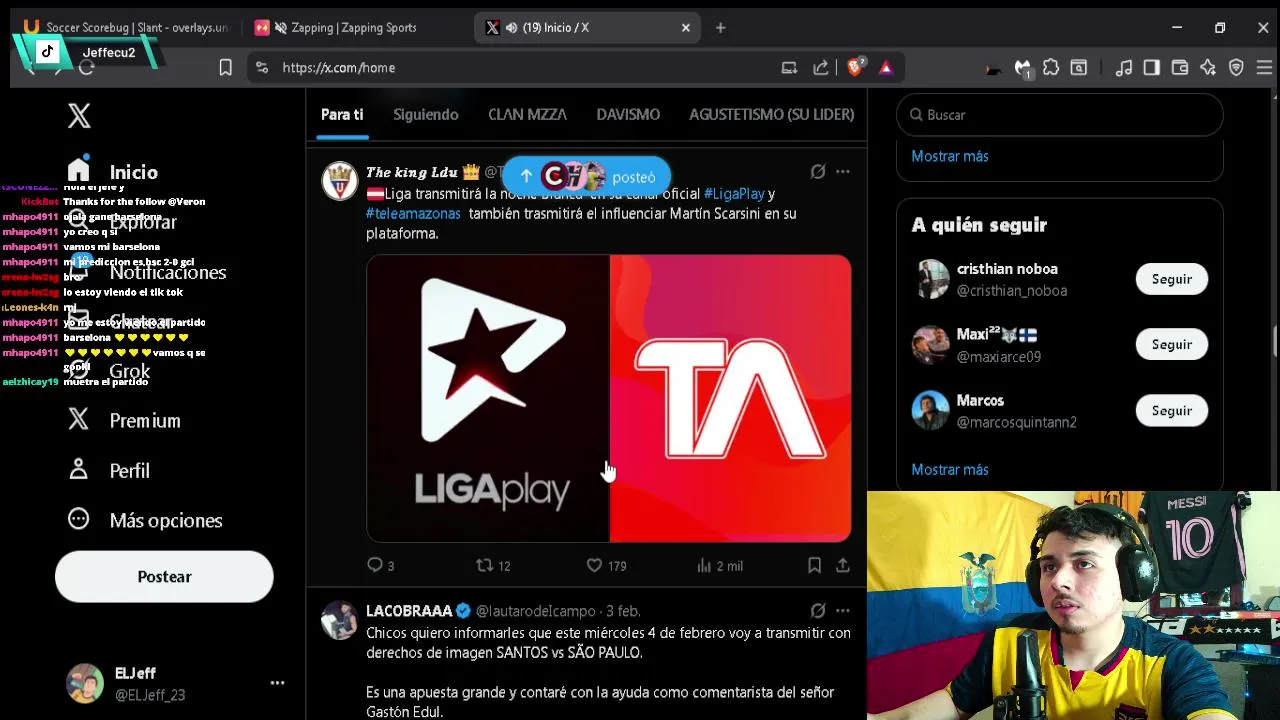Open the #LigaPlay hashtag link
The image size is (1280, 720).
tap(734, 194)
